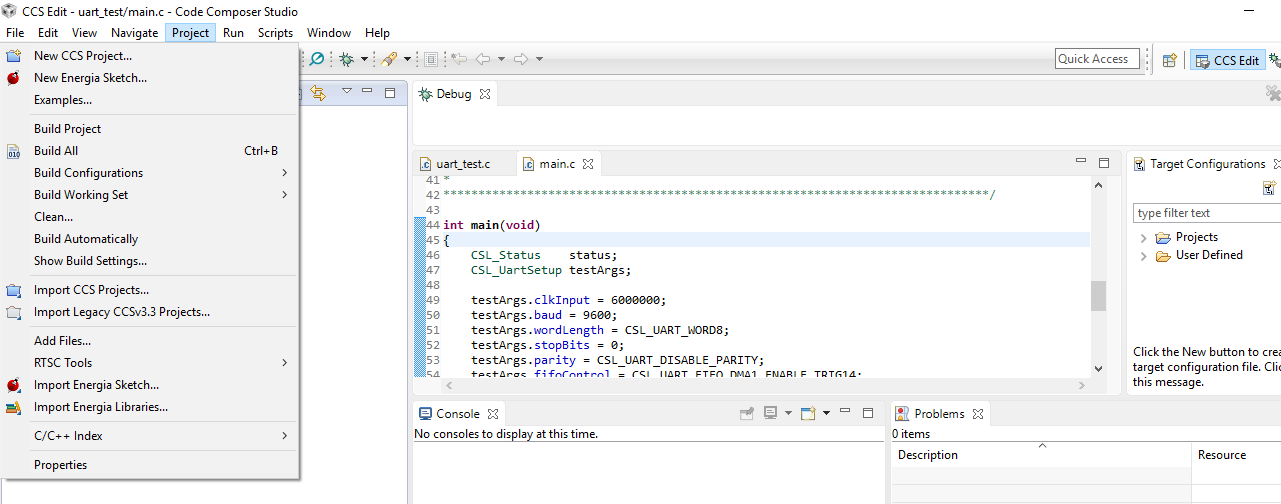This screenshot has width=1281, height=504.
Task: Select the Projects folder in Target Configurations
Action: pos(1187,237)
